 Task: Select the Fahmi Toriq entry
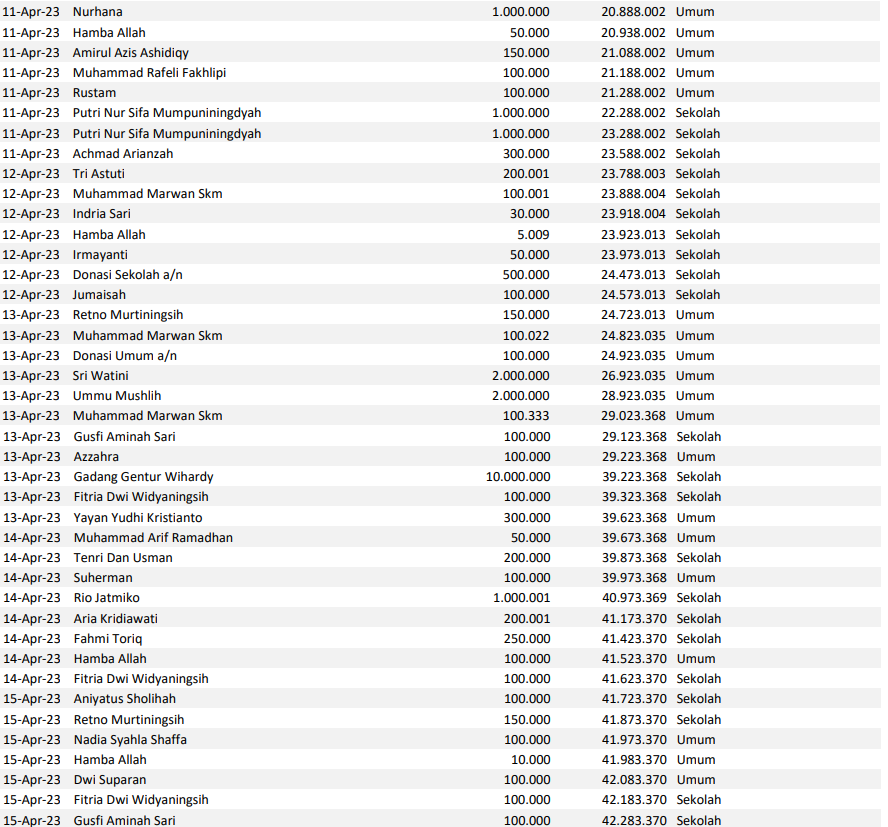pos(108,638)
